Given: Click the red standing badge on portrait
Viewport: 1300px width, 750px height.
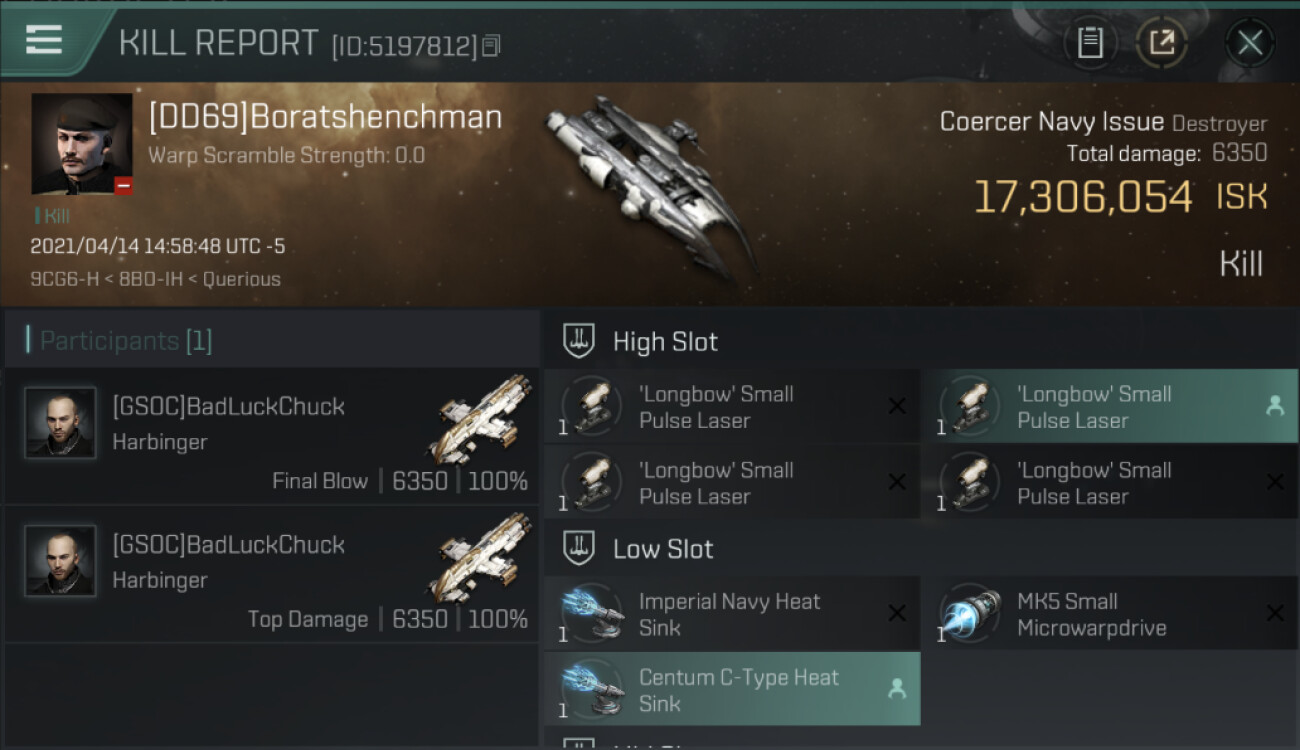Looking at the screenshot, I should 123,186.
